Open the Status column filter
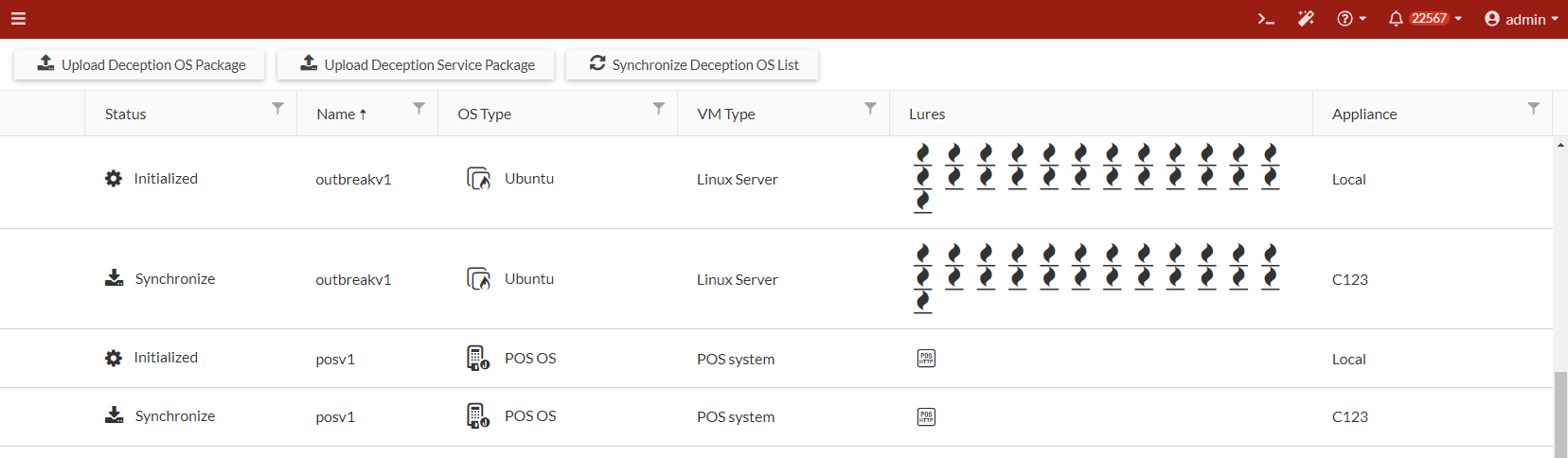The width and height of the screenshot is (1568, 458). point(277,109)
